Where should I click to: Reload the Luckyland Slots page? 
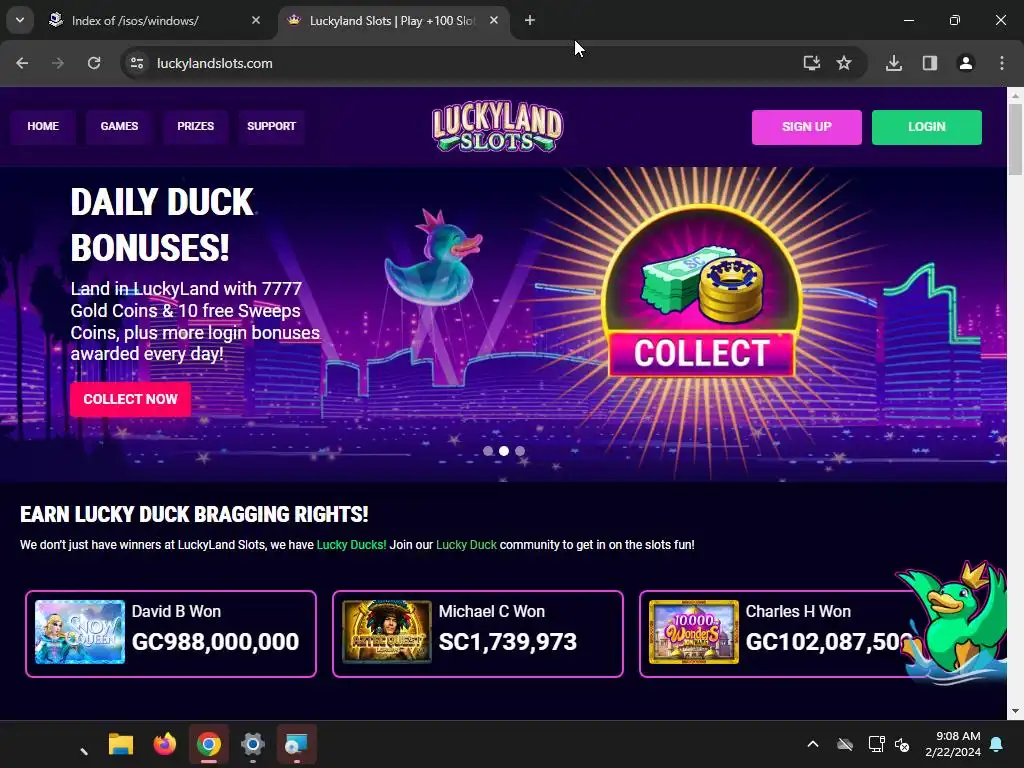[x=94, y=63]
